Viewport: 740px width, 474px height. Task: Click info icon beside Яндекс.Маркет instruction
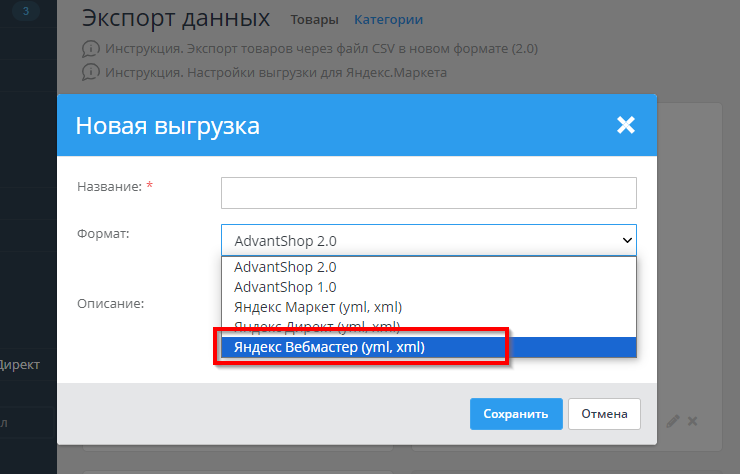click(91, 72)
